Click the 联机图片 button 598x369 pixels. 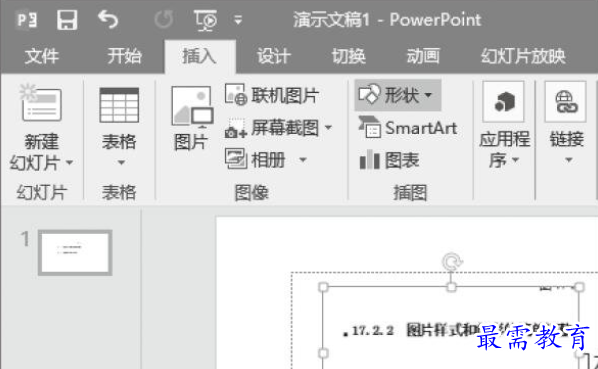pyautogui.click(x=272, y=95)
